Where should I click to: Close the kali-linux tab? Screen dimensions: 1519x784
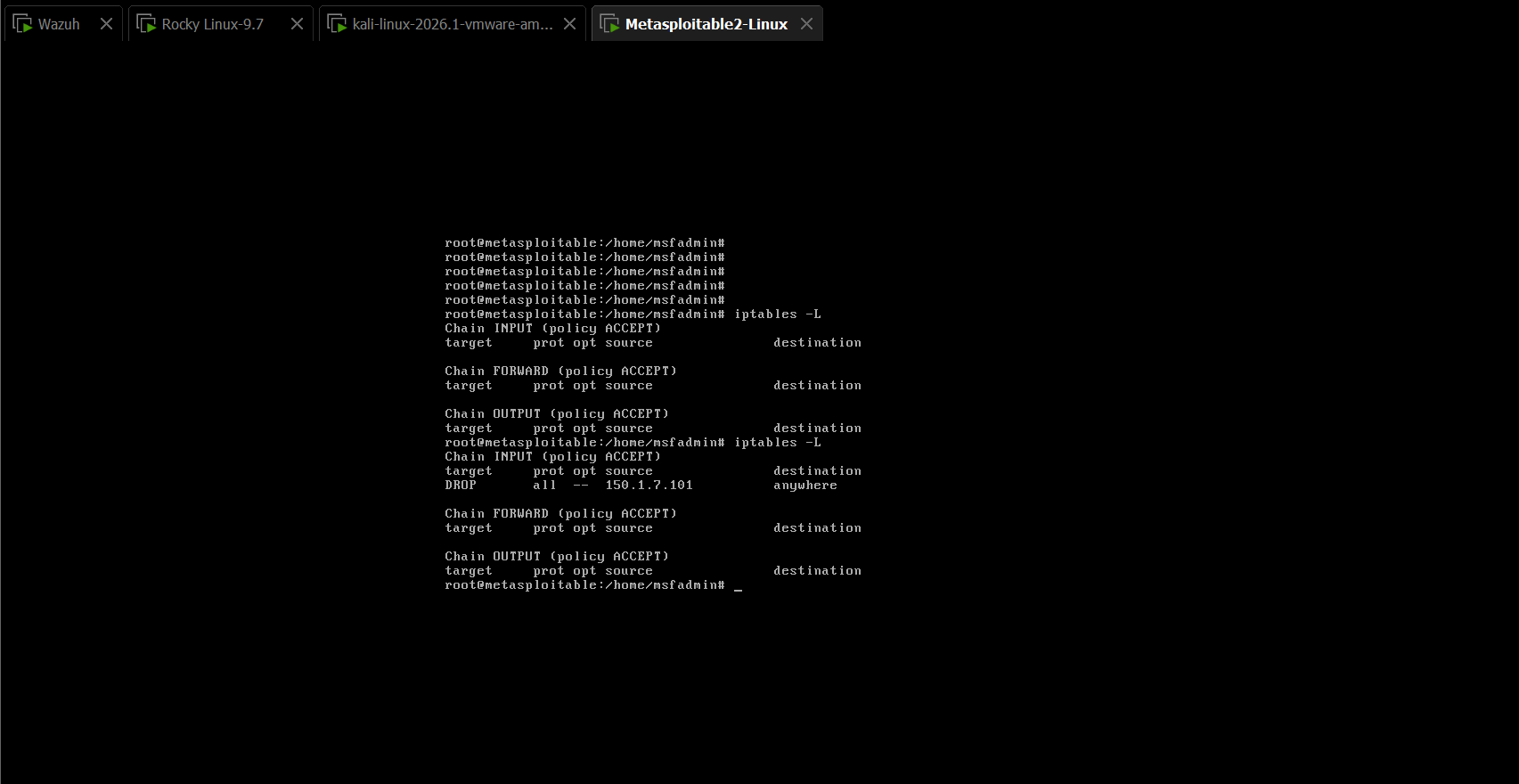click(x=569, y=24)
